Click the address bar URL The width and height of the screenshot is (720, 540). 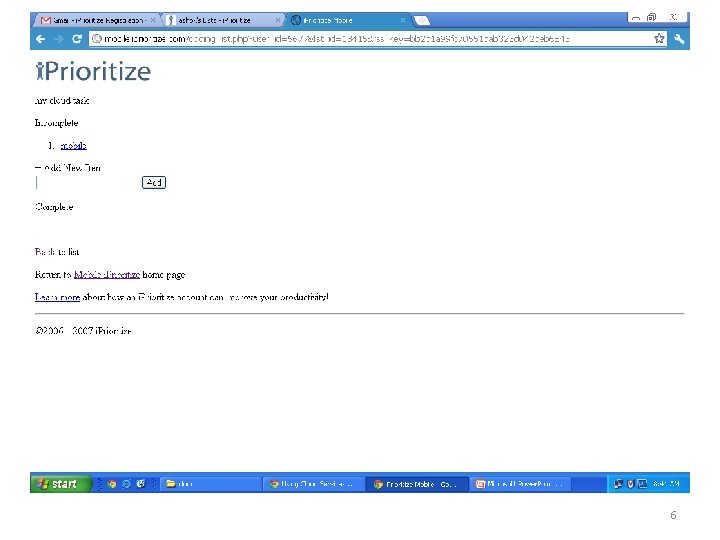pos(337,39)
